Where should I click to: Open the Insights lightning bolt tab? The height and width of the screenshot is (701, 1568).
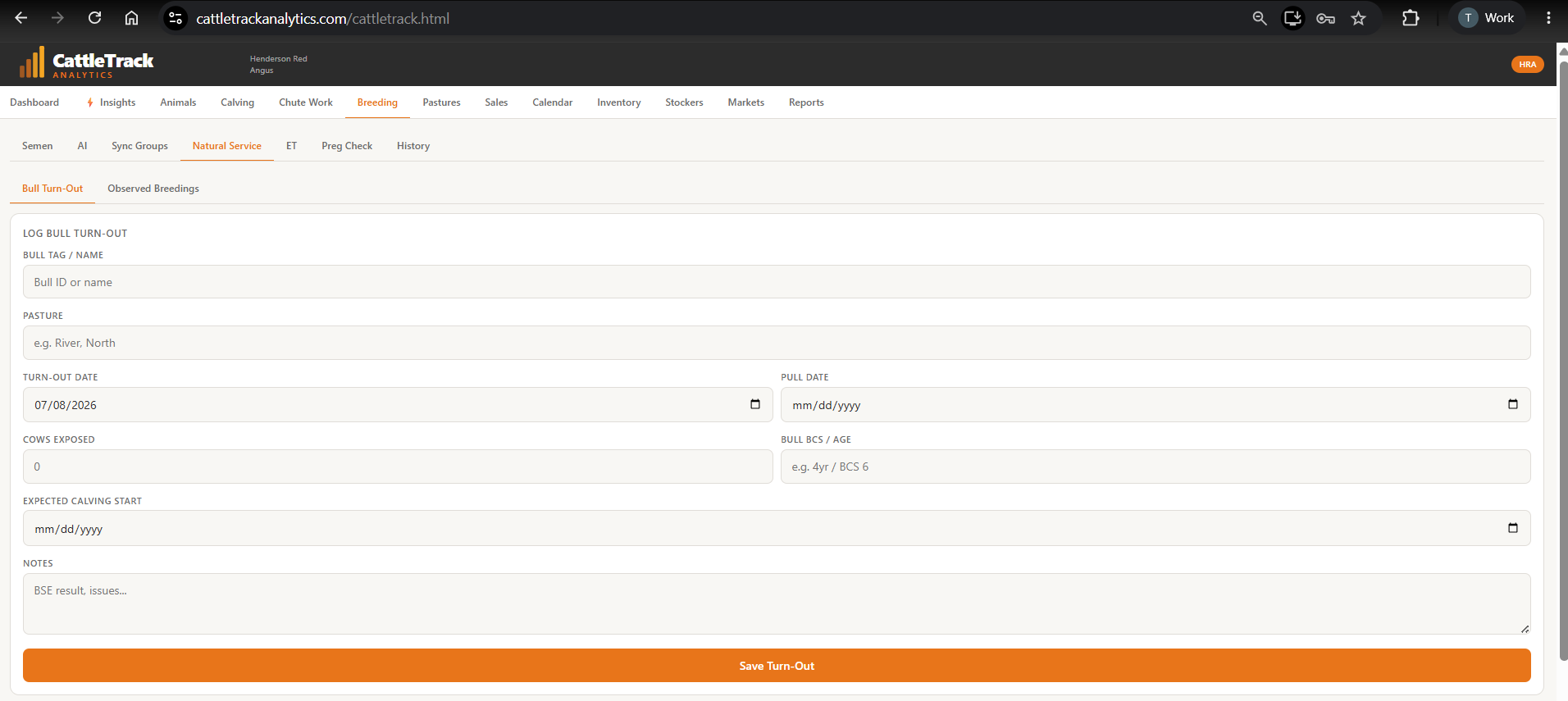111,102
